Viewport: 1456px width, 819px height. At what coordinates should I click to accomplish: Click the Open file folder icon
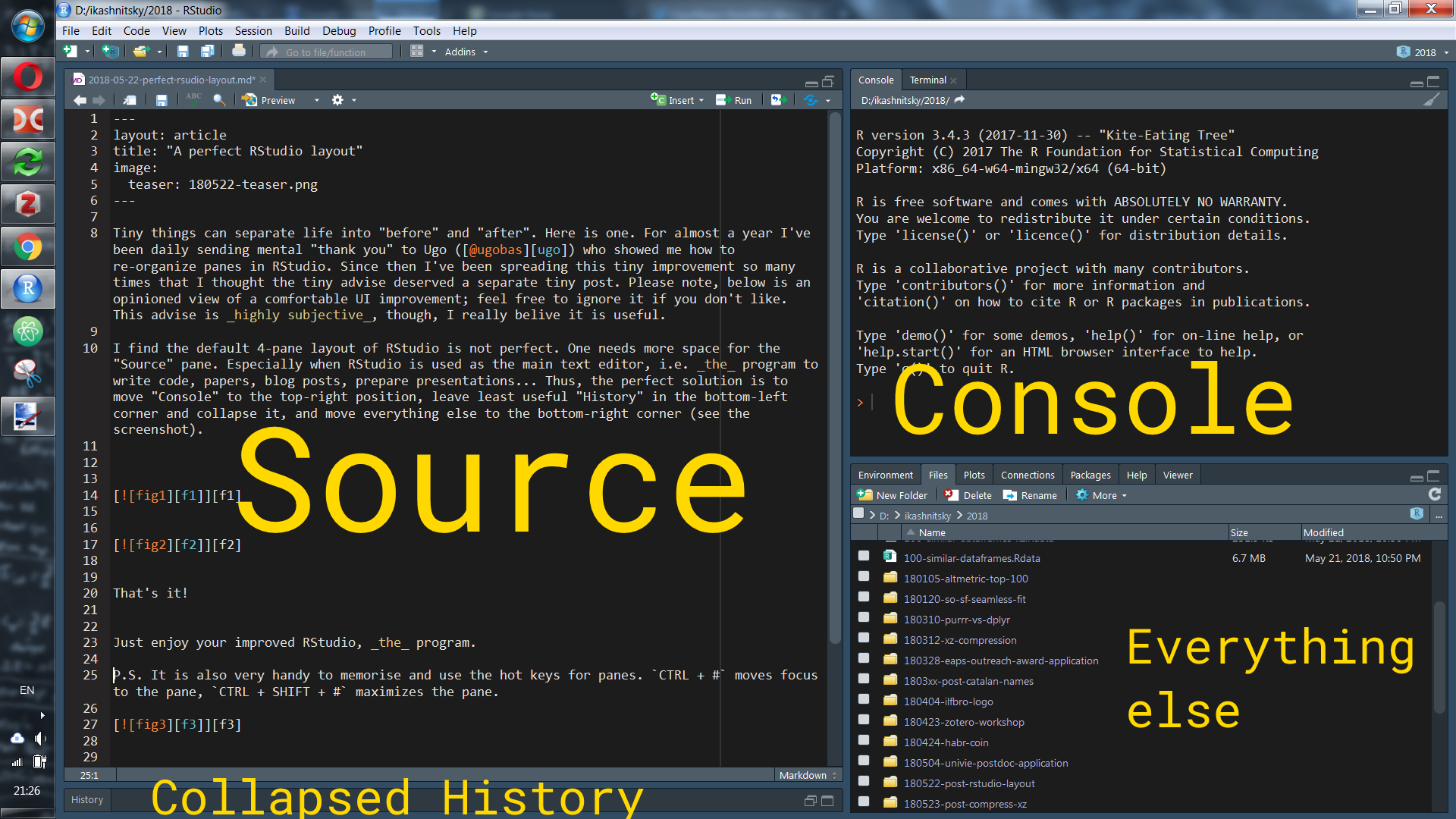point(140,52)
